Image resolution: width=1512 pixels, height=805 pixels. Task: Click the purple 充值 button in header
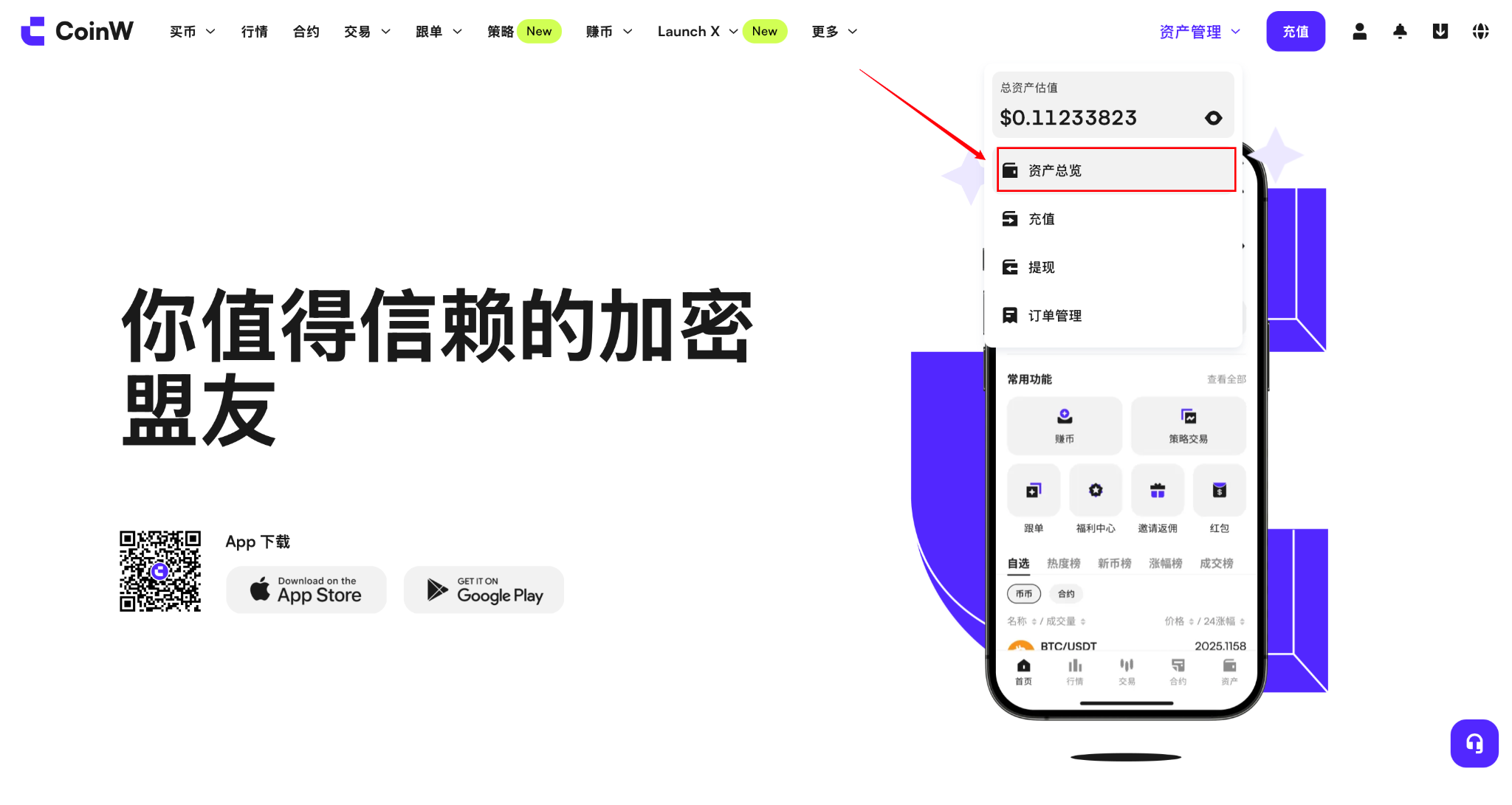click(1296, 31)
